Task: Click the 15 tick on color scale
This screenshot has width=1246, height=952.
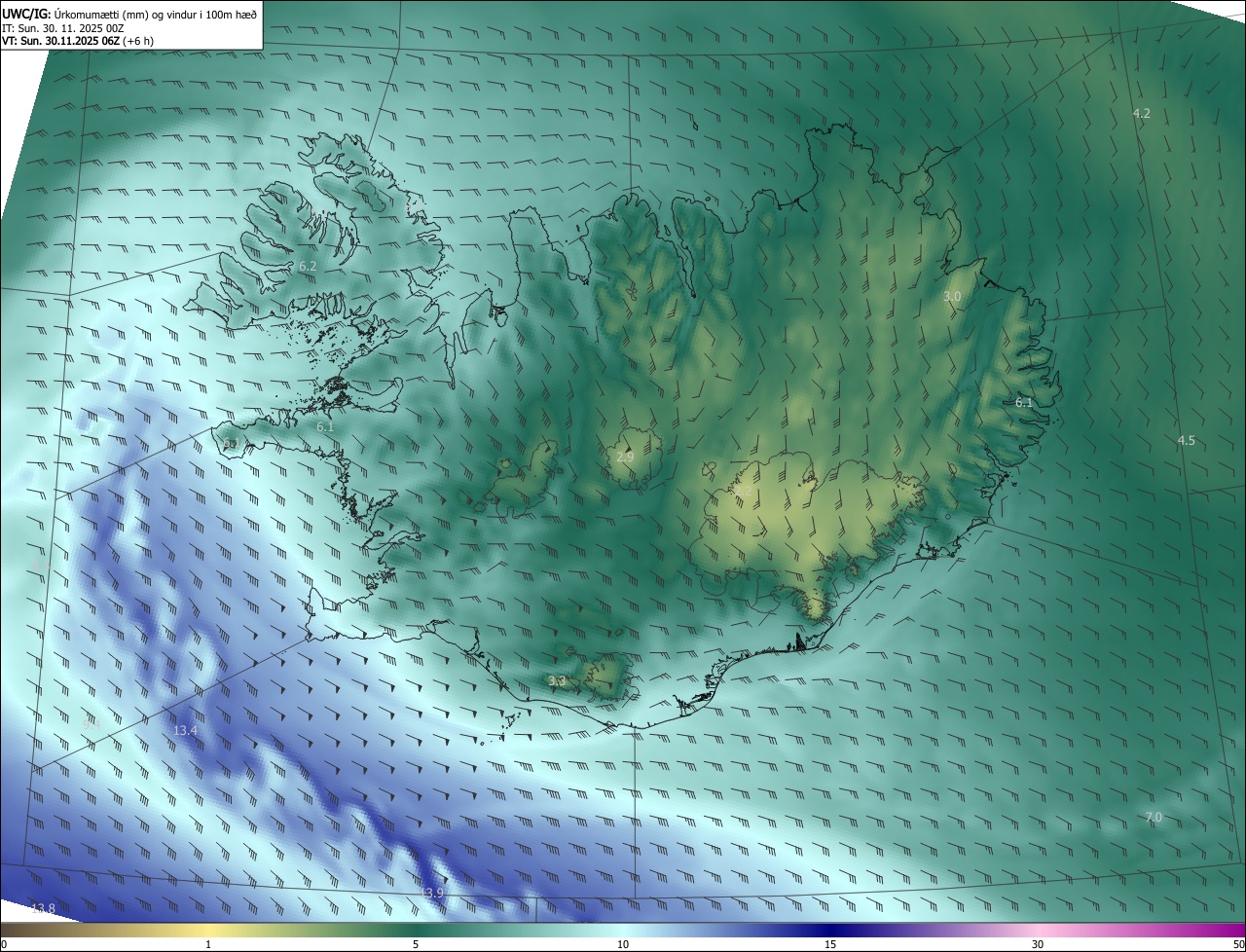Action: click(830, 944)
